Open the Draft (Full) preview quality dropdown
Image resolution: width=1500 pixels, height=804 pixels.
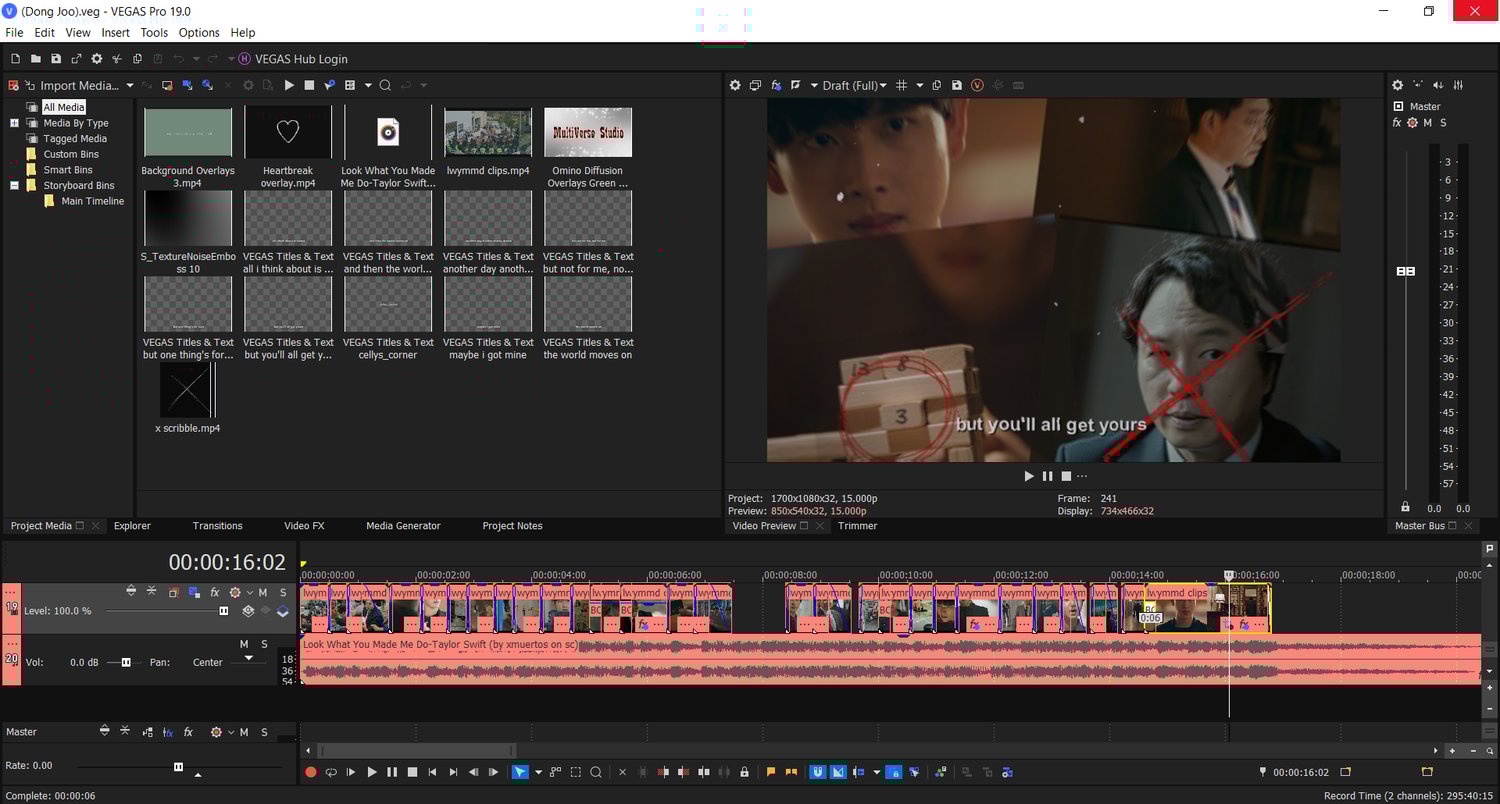[x=854, y=86]
